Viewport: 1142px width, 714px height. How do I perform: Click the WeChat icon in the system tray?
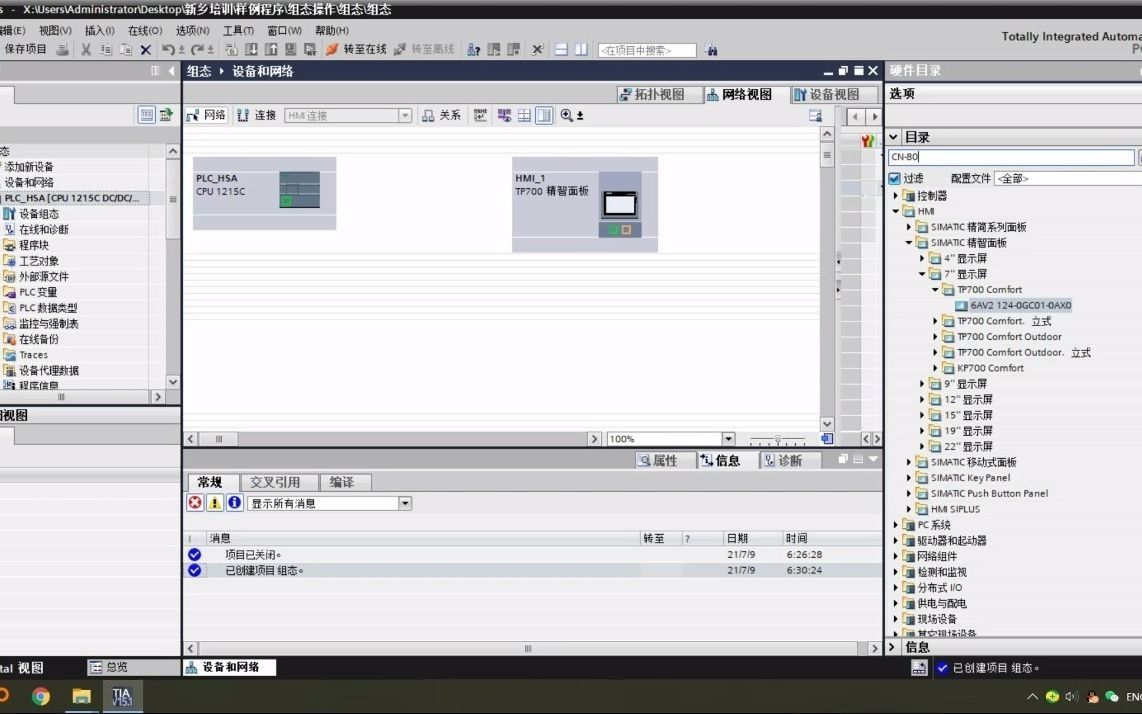(1111, 697)
